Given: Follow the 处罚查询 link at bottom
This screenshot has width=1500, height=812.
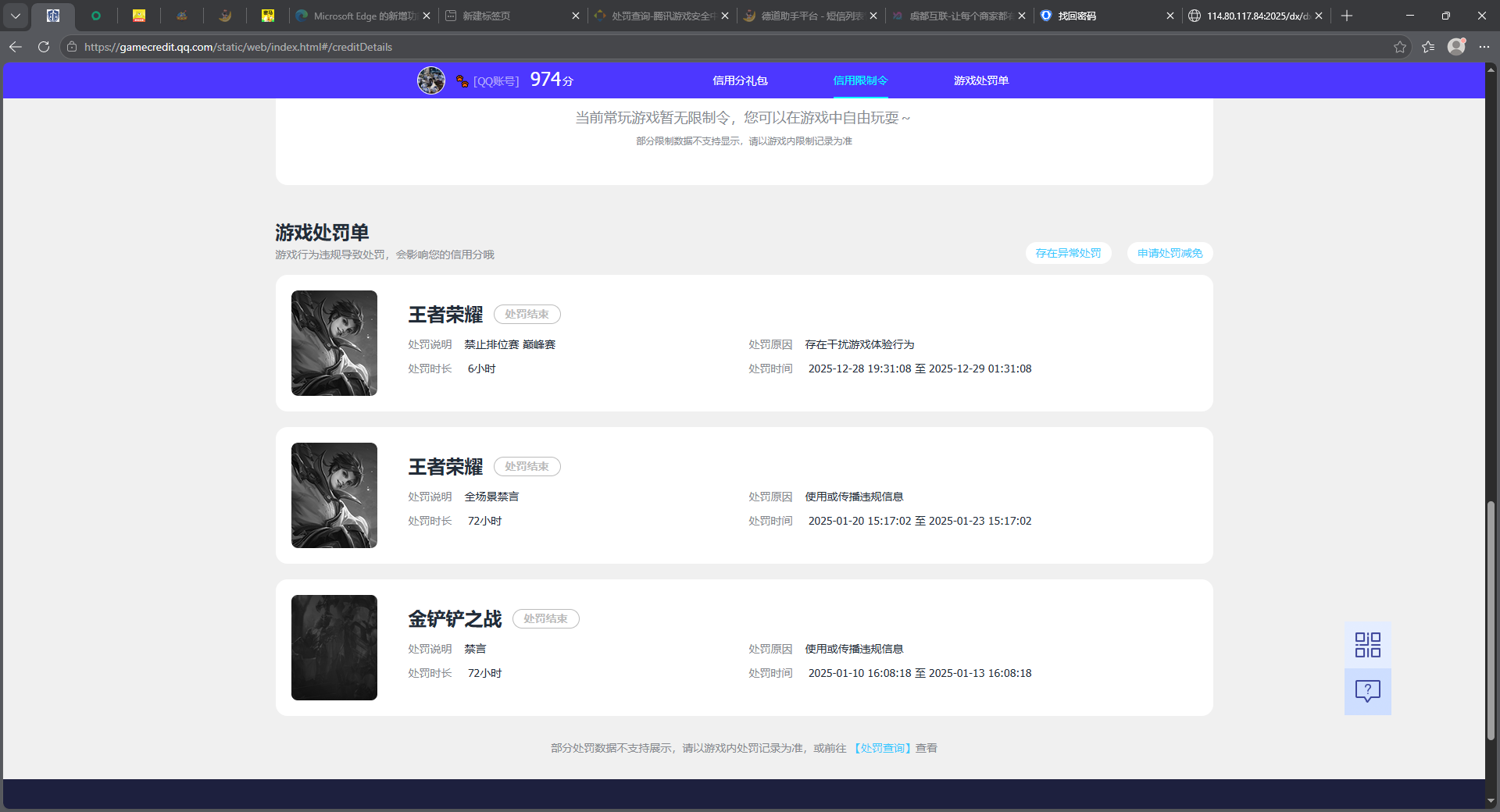Looking at the screenshot, I should pyautogui.click(x=882, y=748).
